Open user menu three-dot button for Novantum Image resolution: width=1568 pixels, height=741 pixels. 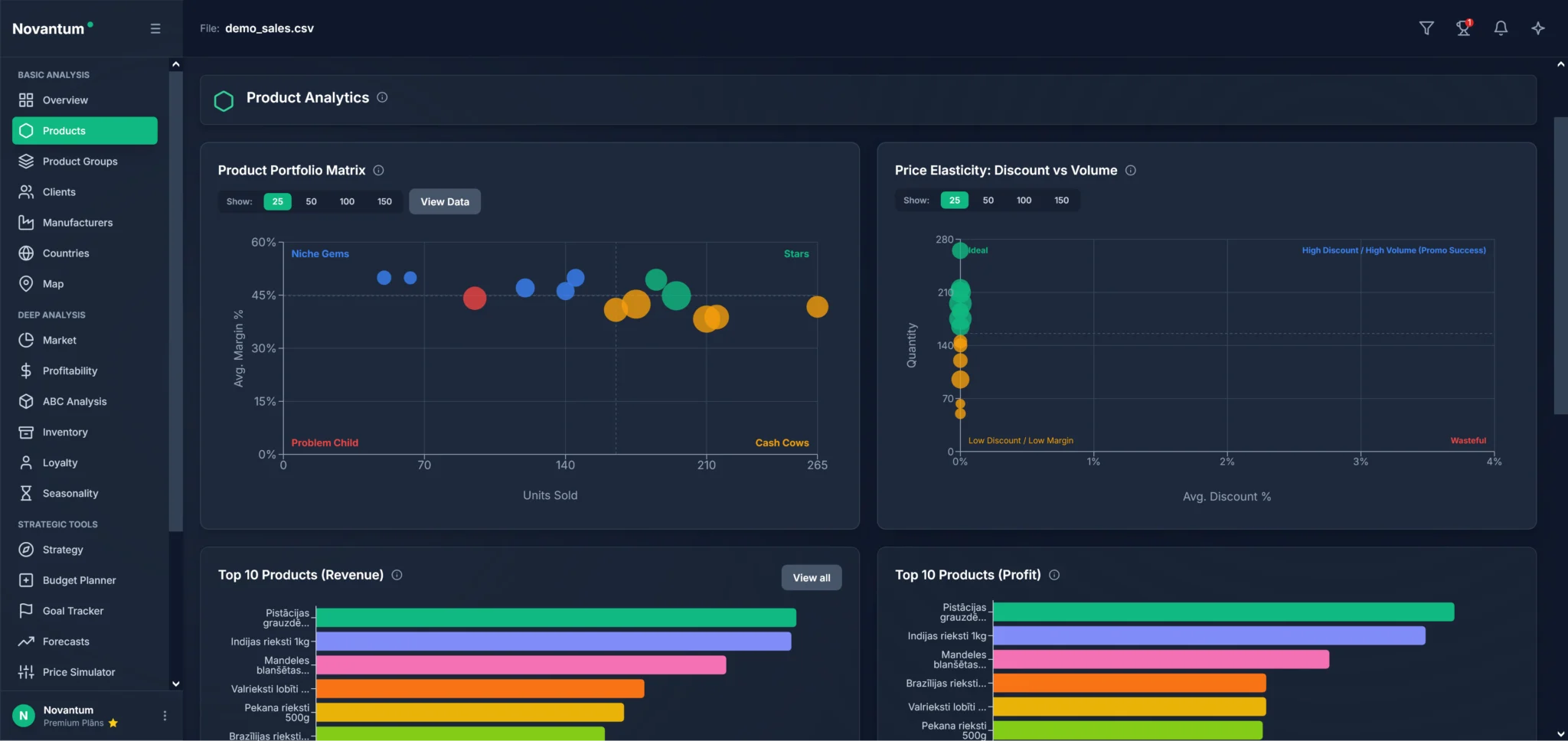(165, 716)
